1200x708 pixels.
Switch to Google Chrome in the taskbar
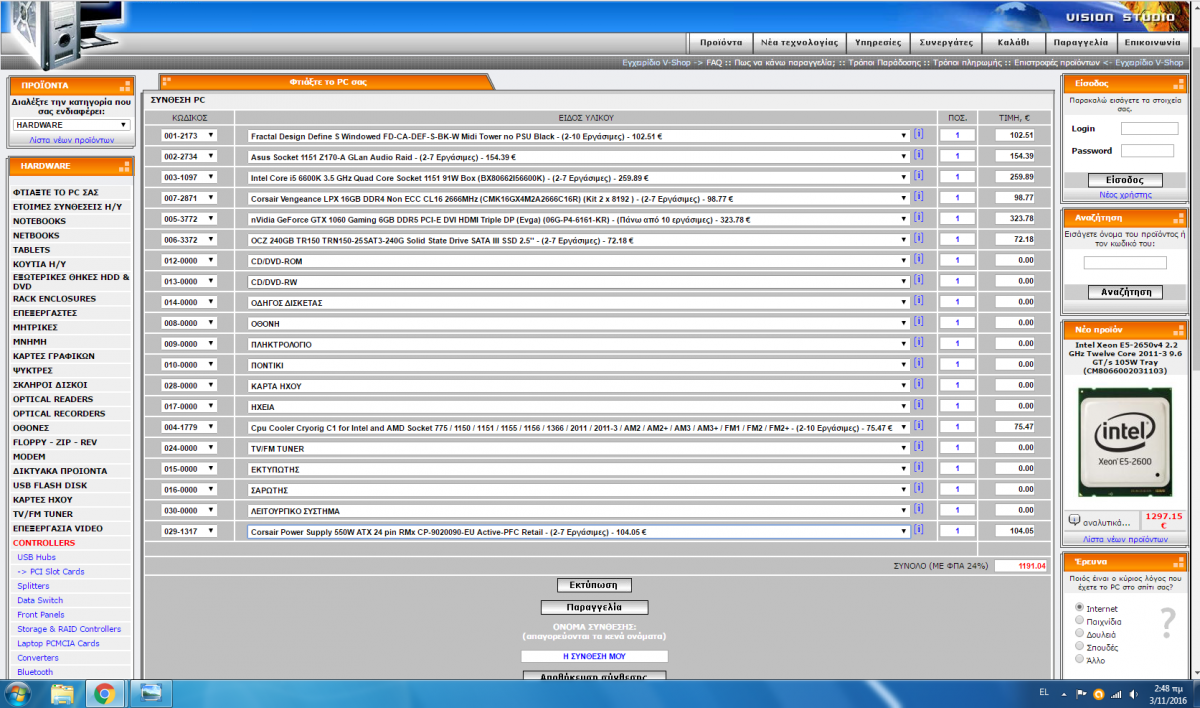point(104,693)
